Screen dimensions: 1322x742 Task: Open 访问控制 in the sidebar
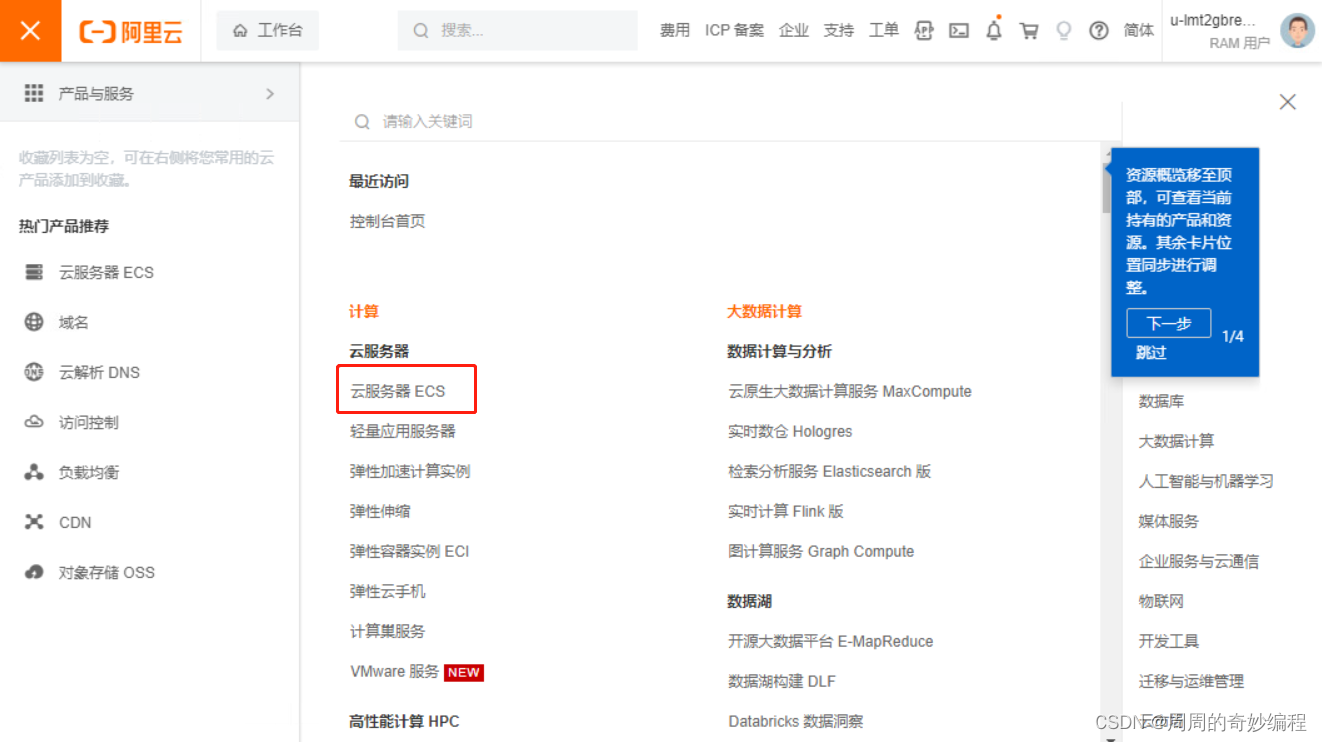(x=89, y=422)
